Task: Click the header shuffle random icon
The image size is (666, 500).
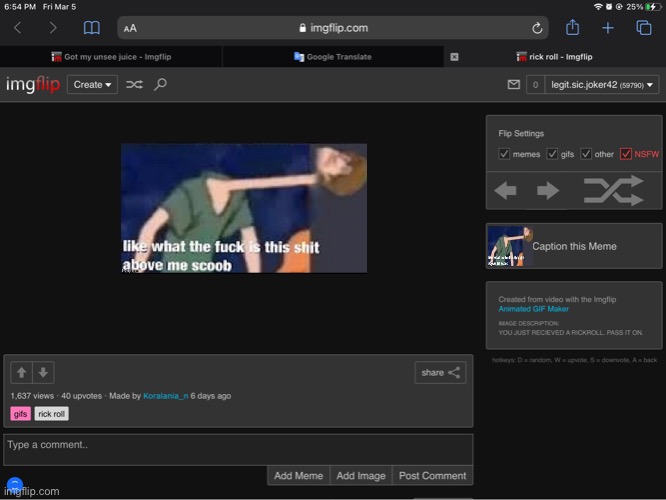Action: (134, 85)
